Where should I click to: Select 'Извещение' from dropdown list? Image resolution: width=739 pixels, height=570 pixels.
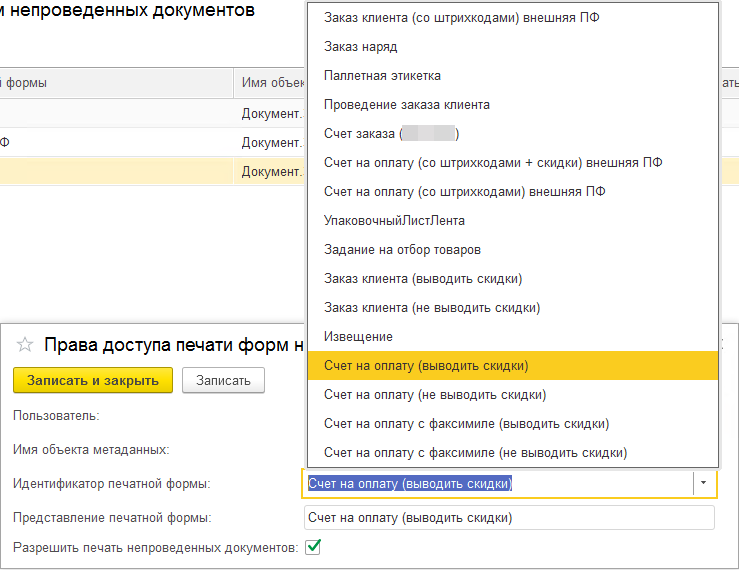tap(358, 336)
